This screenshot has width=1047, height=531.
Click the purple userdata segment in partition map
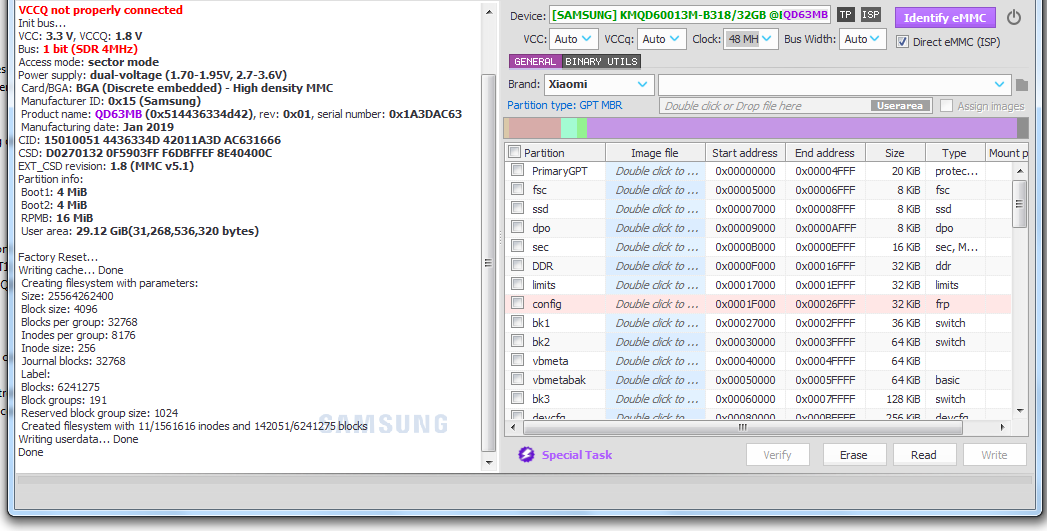[801, 128]
